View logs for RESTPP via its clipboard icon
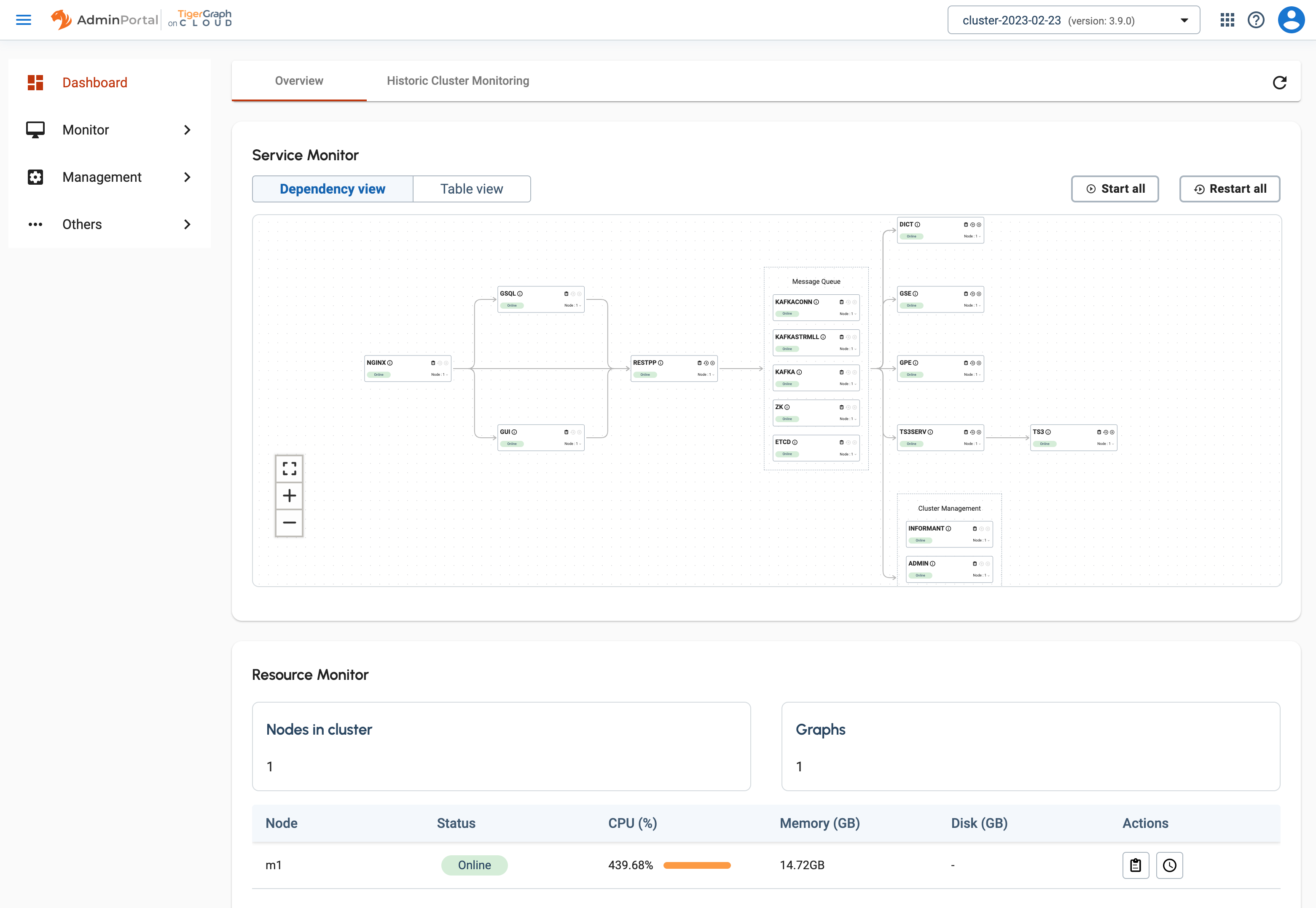 pyautogui.click(x=700, y=362)
